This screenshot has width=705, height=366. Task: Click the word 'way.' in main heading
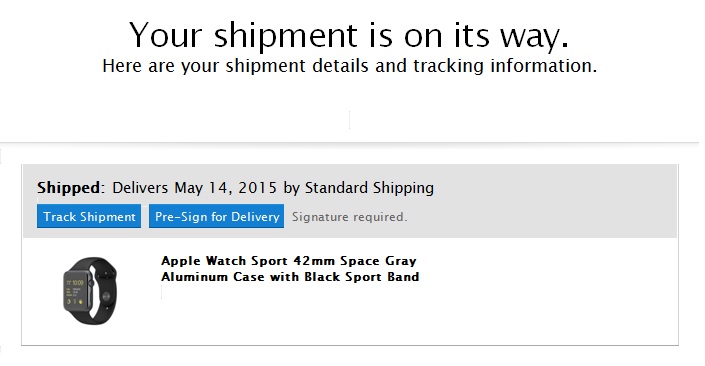pos(535,36)
